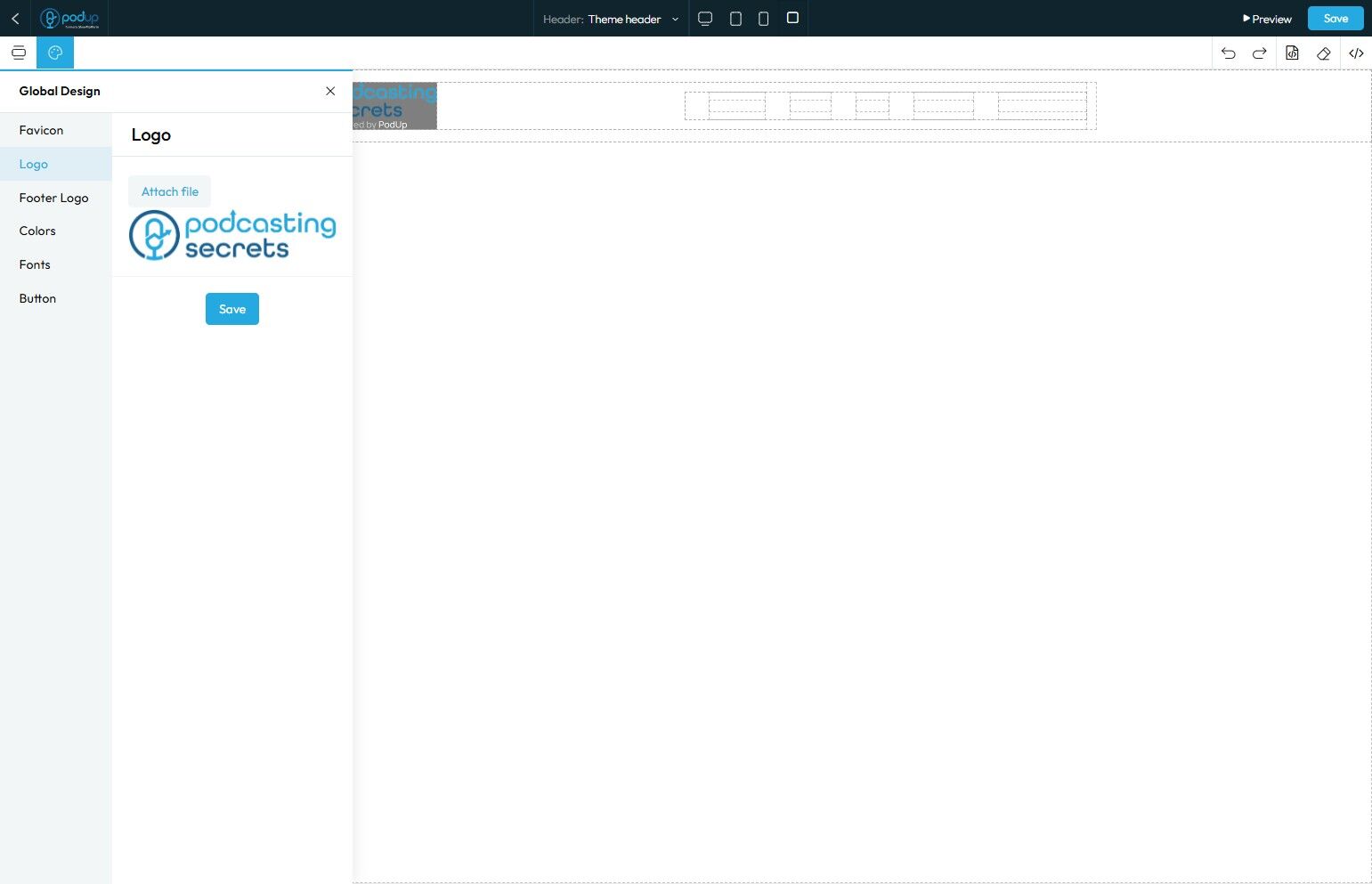The width and height of the screenshot is (1372, 884).
Task: Redo the last undone change
Action: (x=1260, y=53)
